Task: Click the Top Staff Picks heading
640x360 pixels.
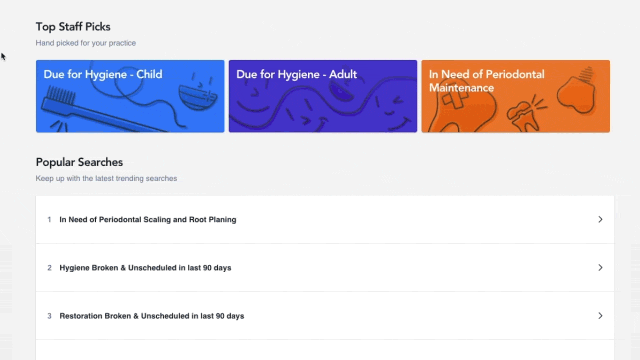Action: [73, 27]
